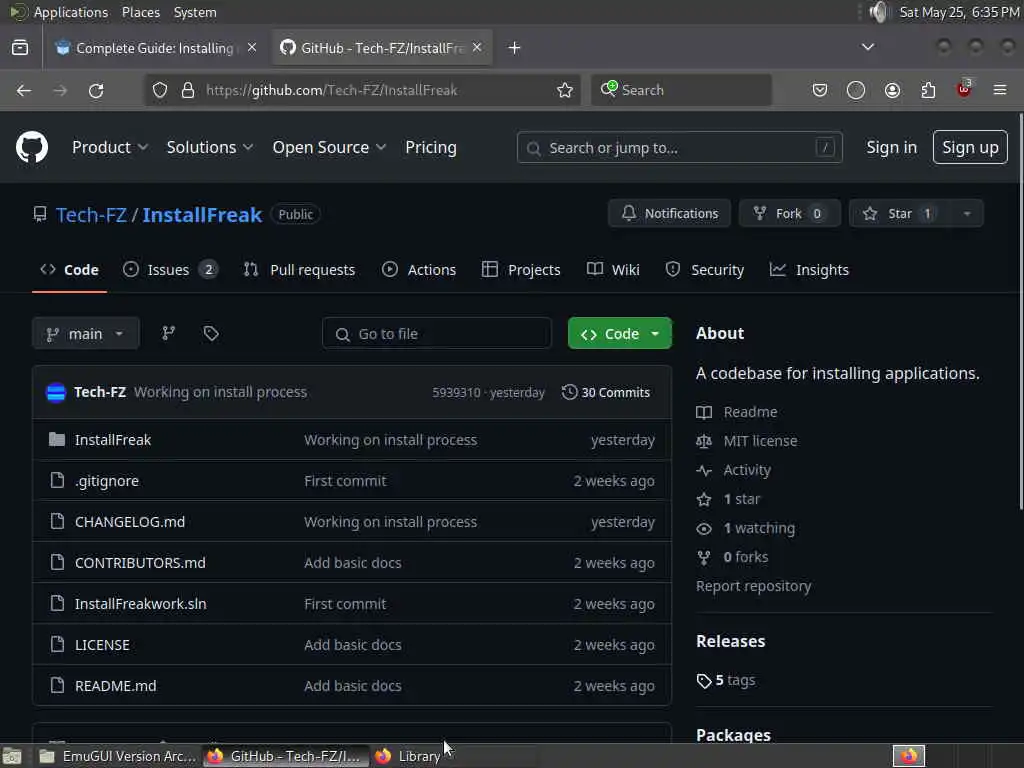The height and width of the screenshot is (768, 1024).
Task: Open the Applications menu in top panel
Action: click(71, 12)
